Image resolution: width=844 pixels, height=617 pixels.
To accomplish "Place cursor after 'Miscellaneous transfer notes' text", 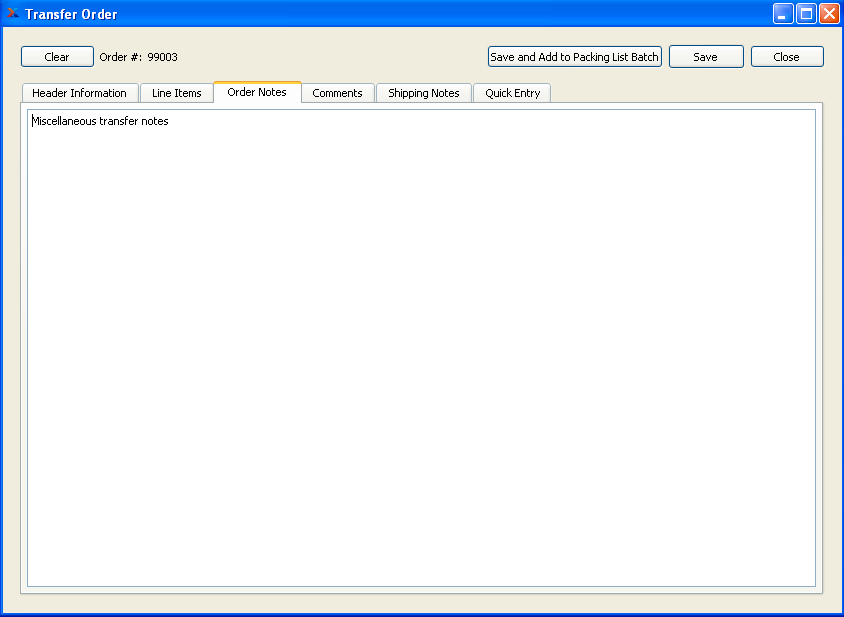I will [170, 120].
